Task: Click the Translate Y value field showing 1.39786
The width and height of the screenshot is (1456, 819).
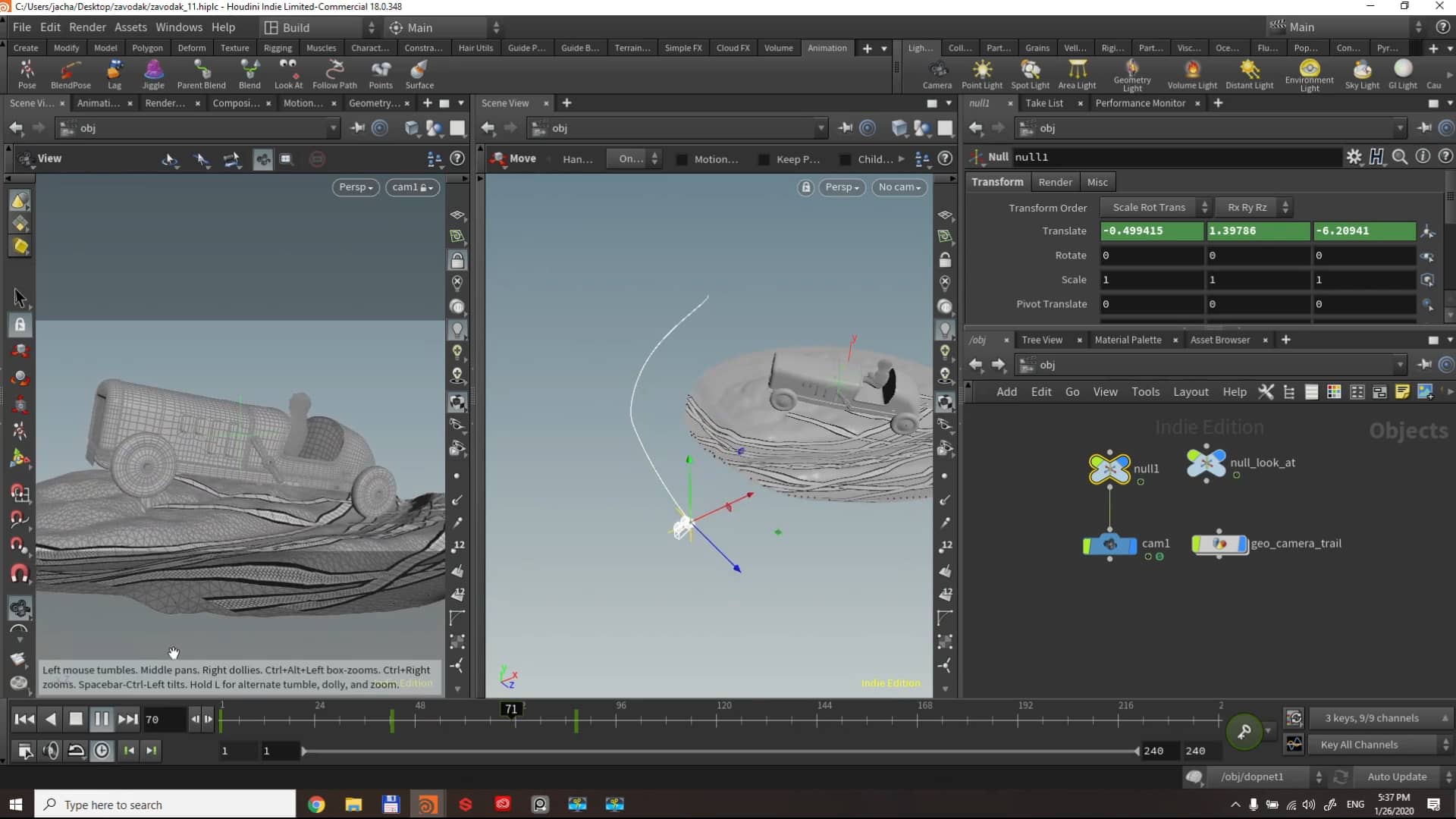Action: 1258,231
